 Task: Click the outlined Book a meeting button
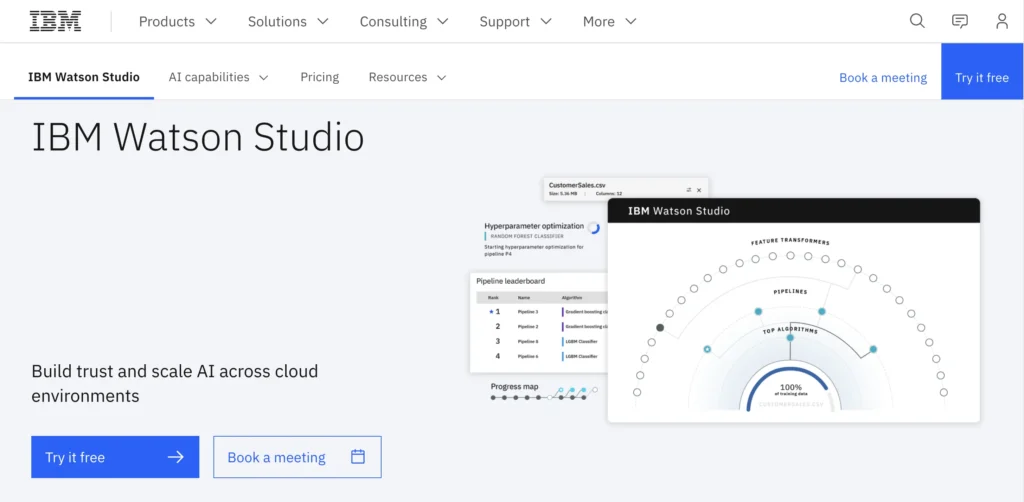click(x=297, y=457)
